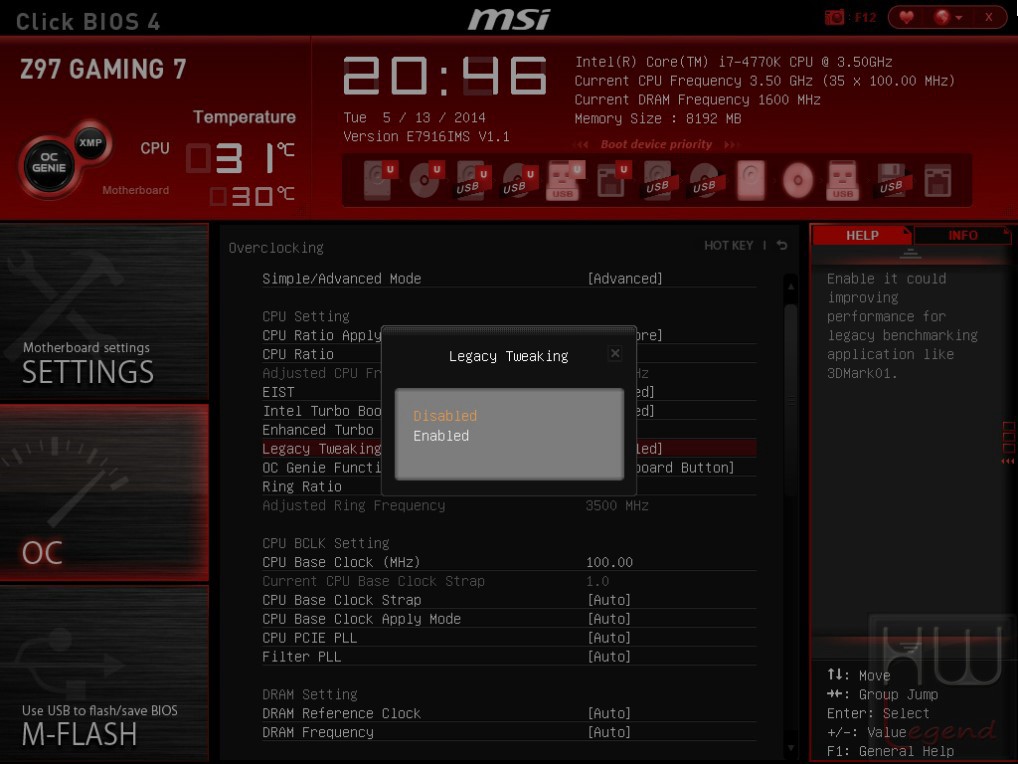Click the back arrow next to HOT KEY
Viewport: 1018px width, 764px height.
coord(782,245)
